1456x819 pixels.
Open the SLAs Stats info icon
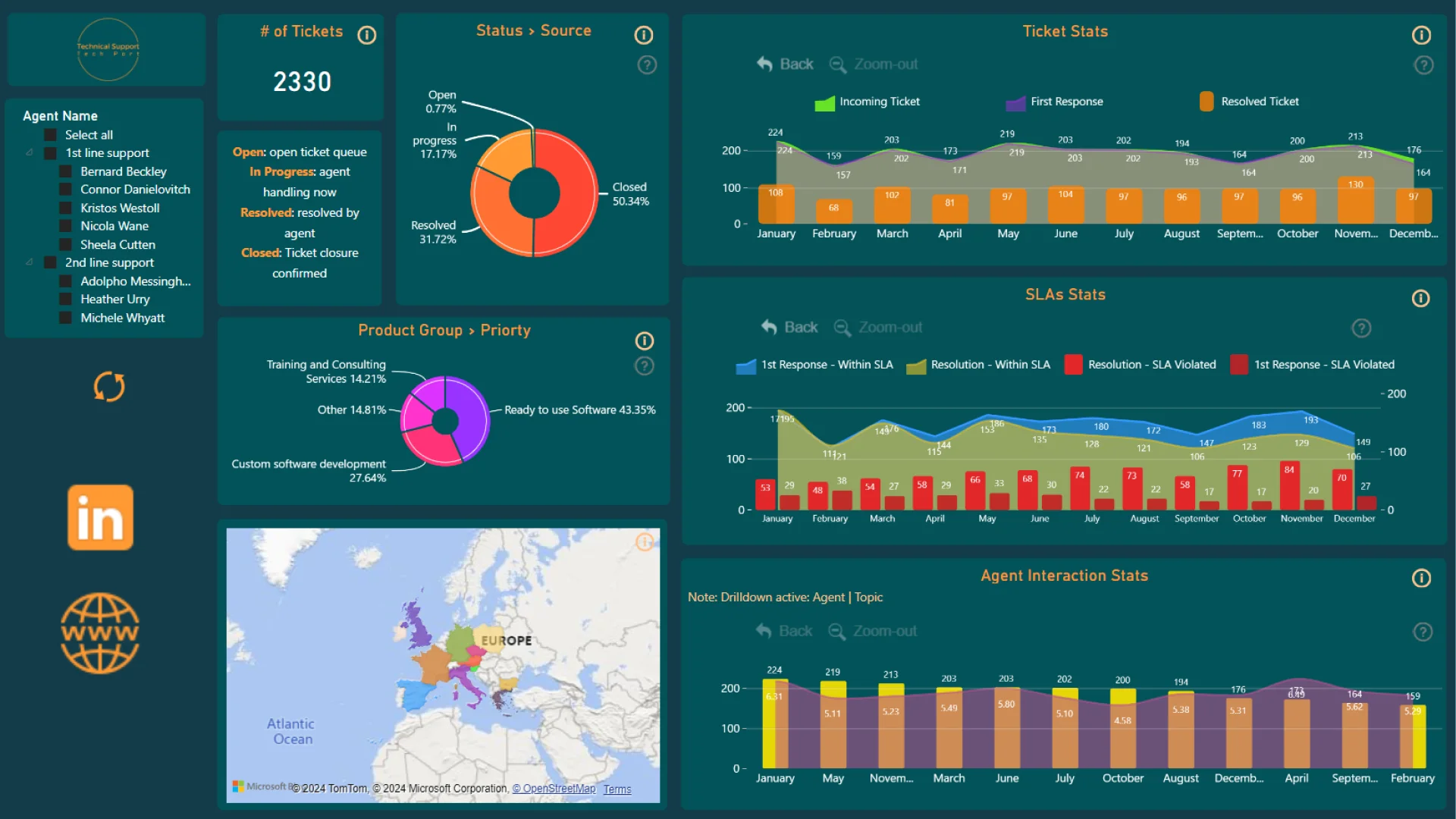(1421, 298)
